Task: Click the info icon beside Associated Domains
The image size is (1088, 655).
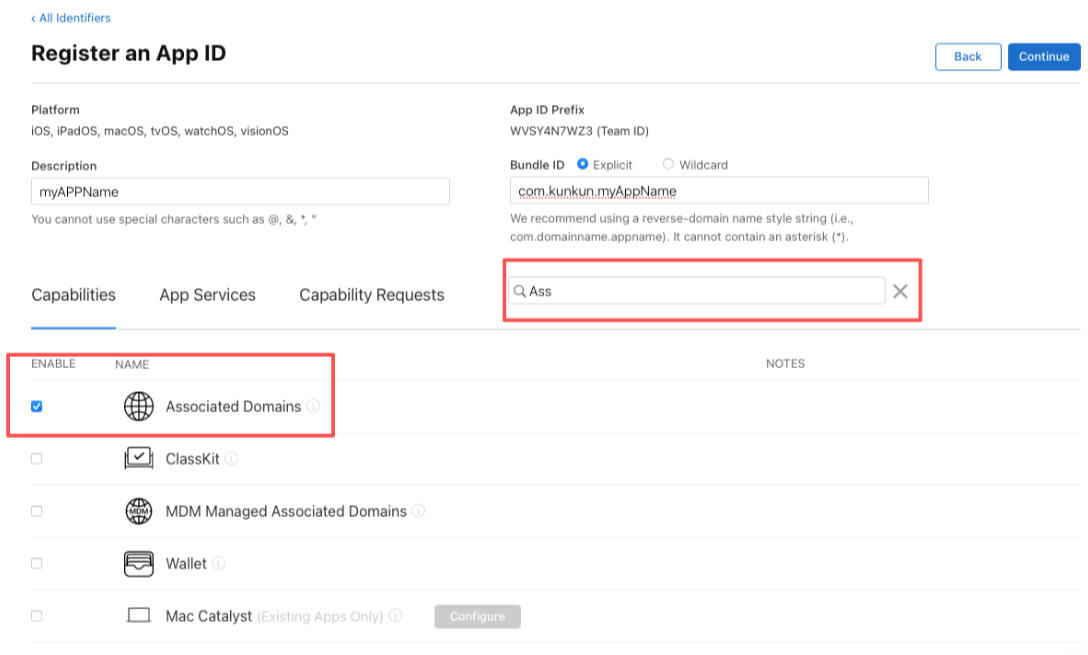Action: pyautogui.click(x=314, y=406)
